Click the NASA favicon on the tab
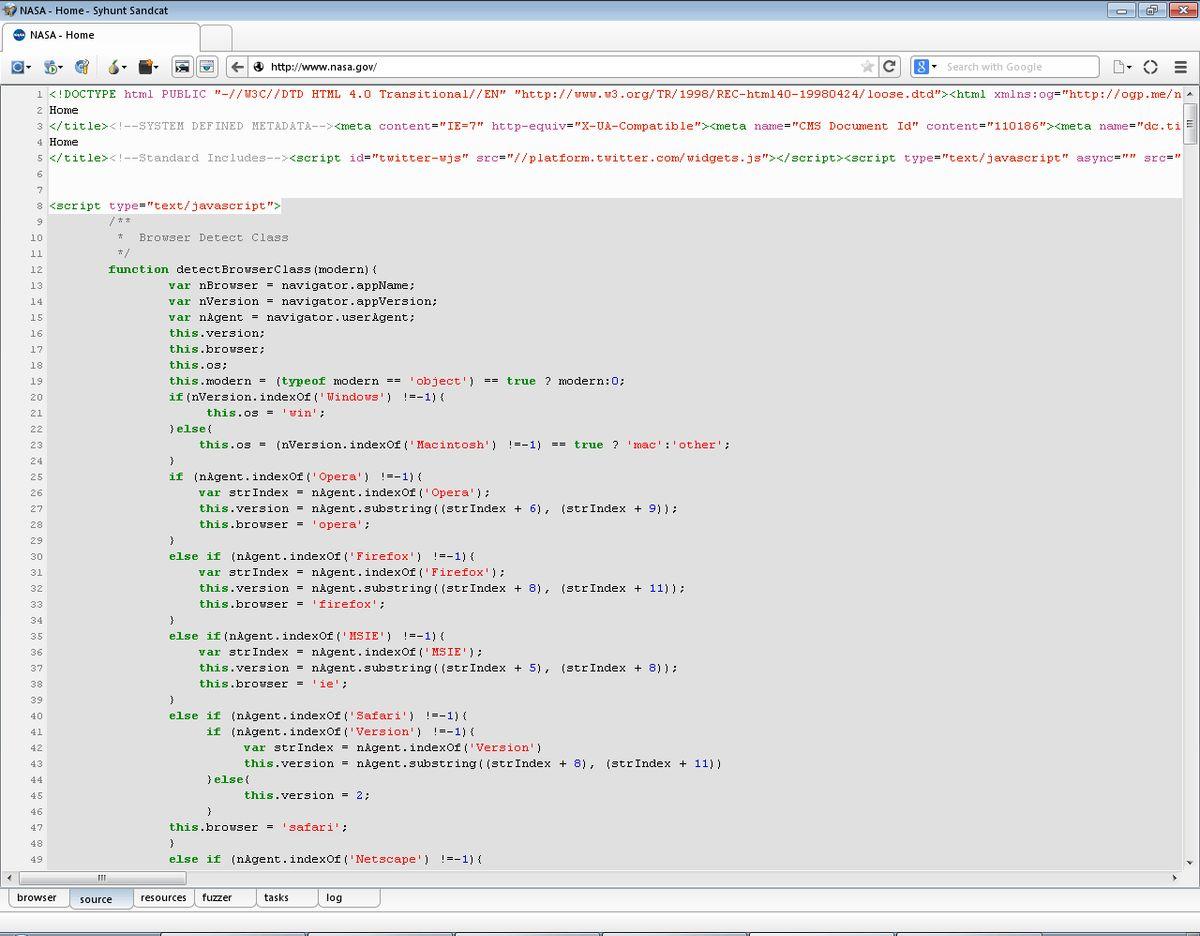The image size is (1200, 936). pos(19,35)
